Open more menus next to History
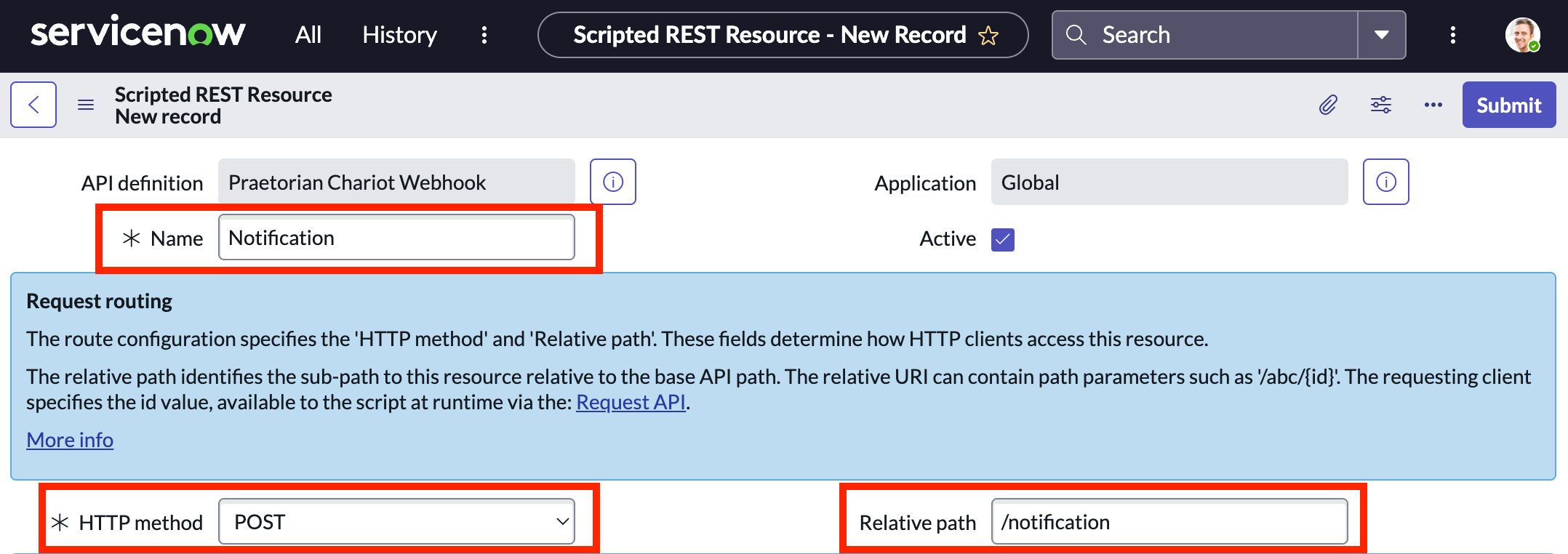Viewport: 1568px width, 554px height. 484,35
